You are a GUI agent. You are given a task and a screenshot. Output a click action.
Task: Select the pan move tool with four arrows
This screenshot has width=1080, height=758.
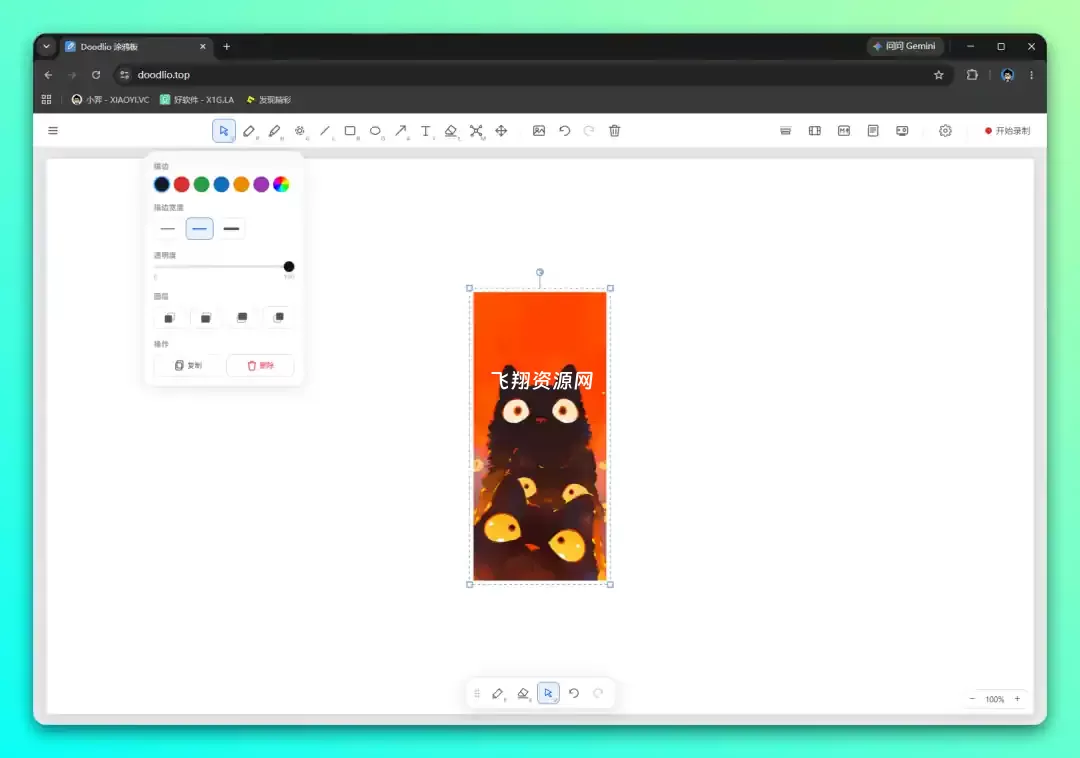tap(501, 131)
